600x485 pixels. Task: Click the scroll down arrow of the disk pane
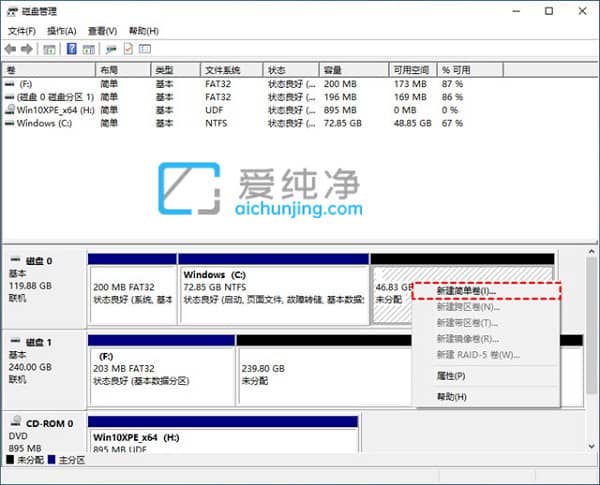point(592,446)
